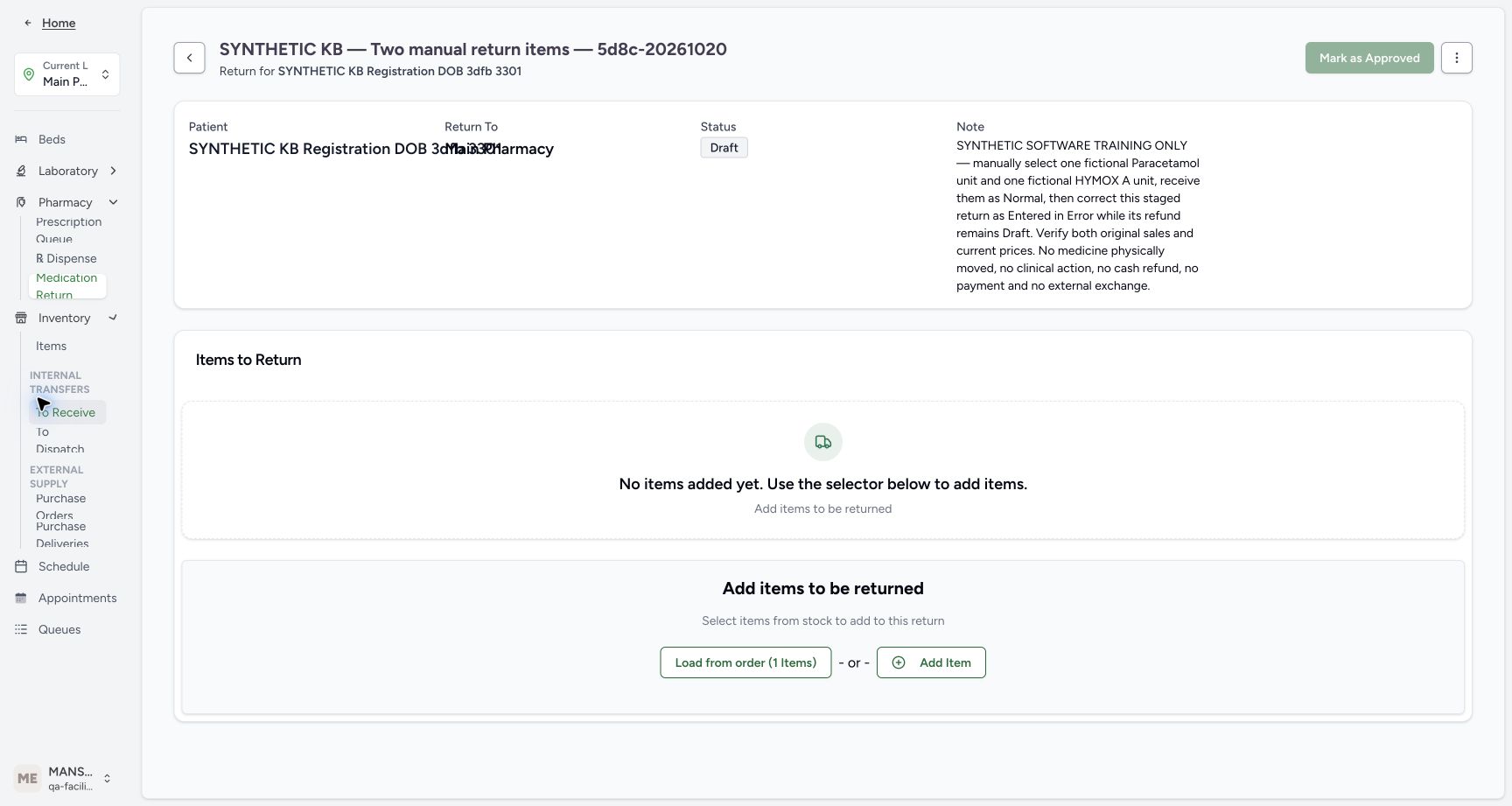Click the Home back-arrow icon
This screenshot has height=806, width=1512.
[28, 23]
